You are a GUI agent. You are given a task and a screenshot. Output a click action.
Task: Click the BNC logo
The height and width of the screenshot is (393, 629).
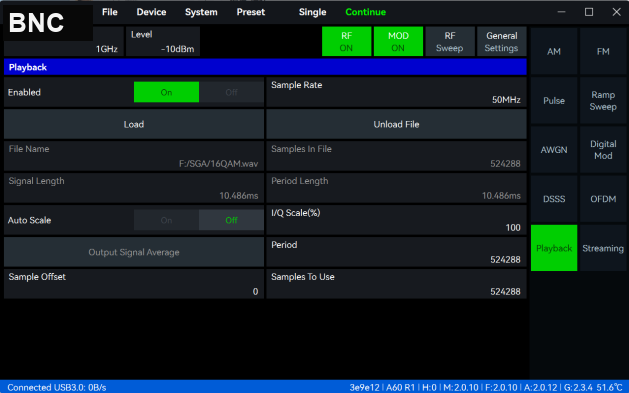click(x=37, y=22)
